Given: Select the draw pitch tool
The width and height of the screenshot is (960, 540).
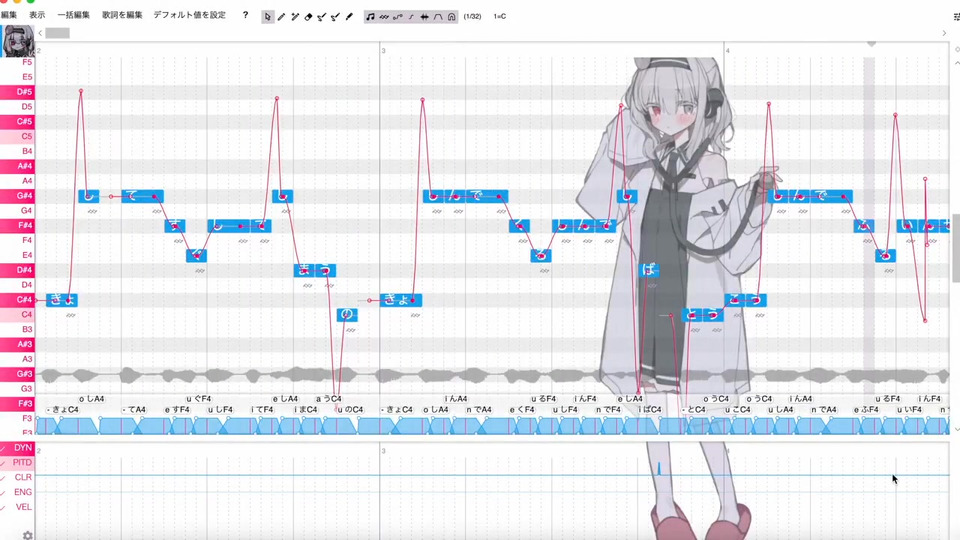Looking at the screenshot, I should pos(321,17).
